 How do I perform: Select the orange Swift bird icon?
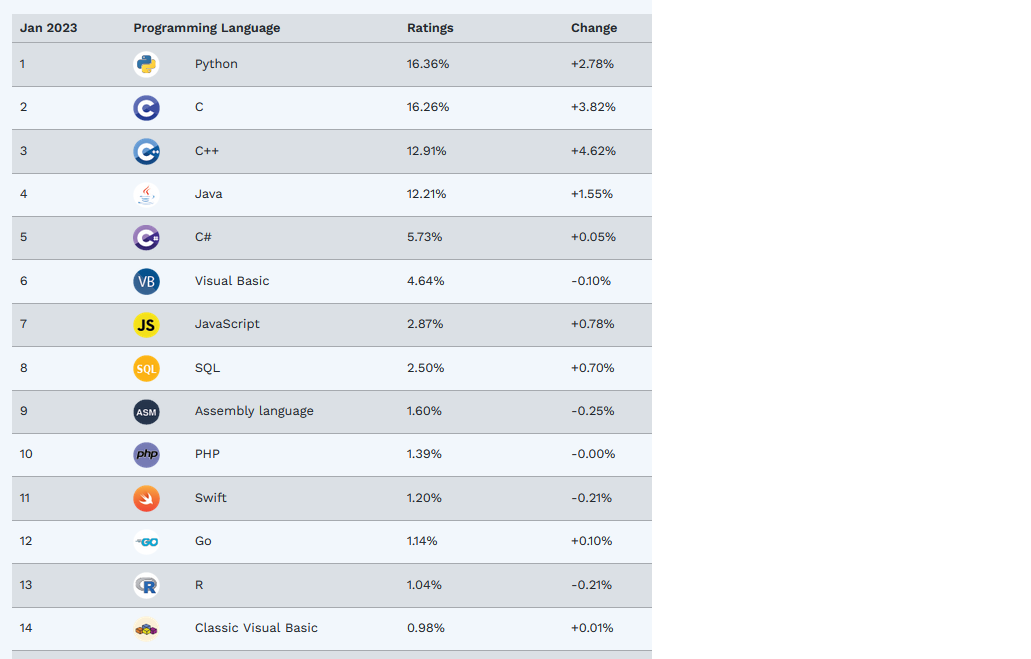coord(146,499)
